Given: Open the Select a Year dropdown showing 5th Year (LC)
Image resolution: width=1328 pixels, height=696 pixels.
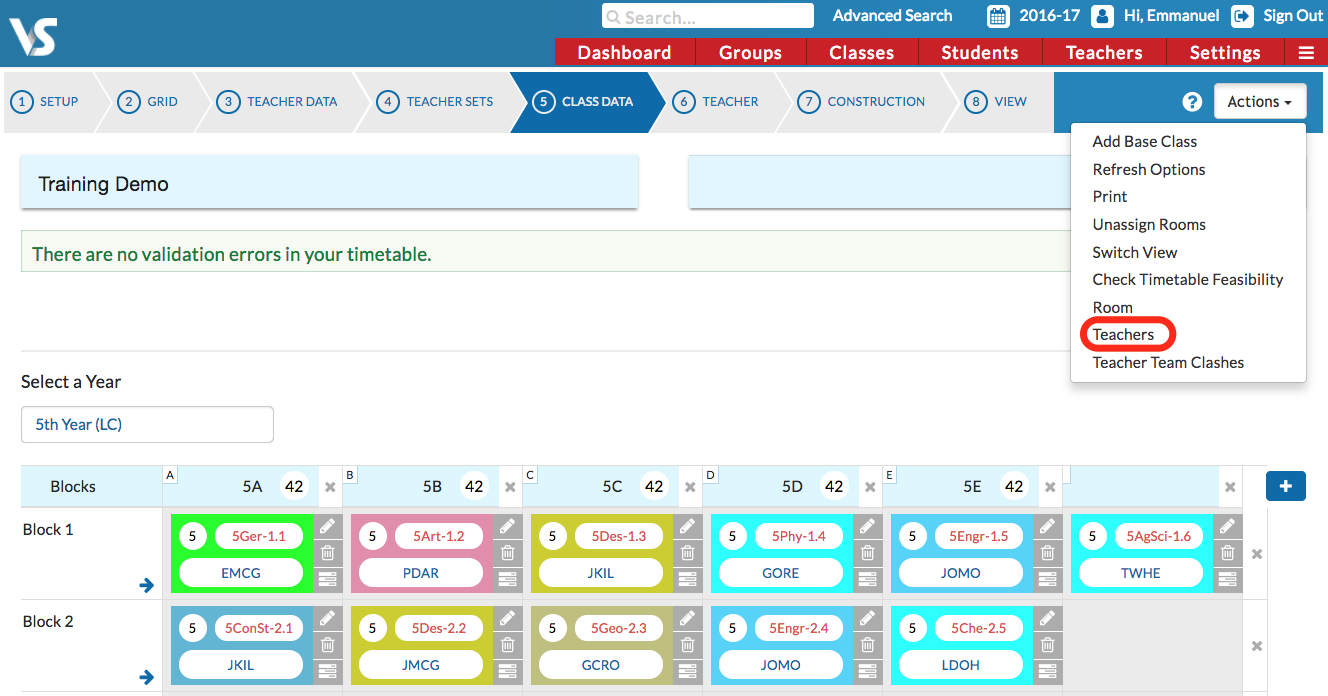Looking at the screenshot, I should 147,424.
